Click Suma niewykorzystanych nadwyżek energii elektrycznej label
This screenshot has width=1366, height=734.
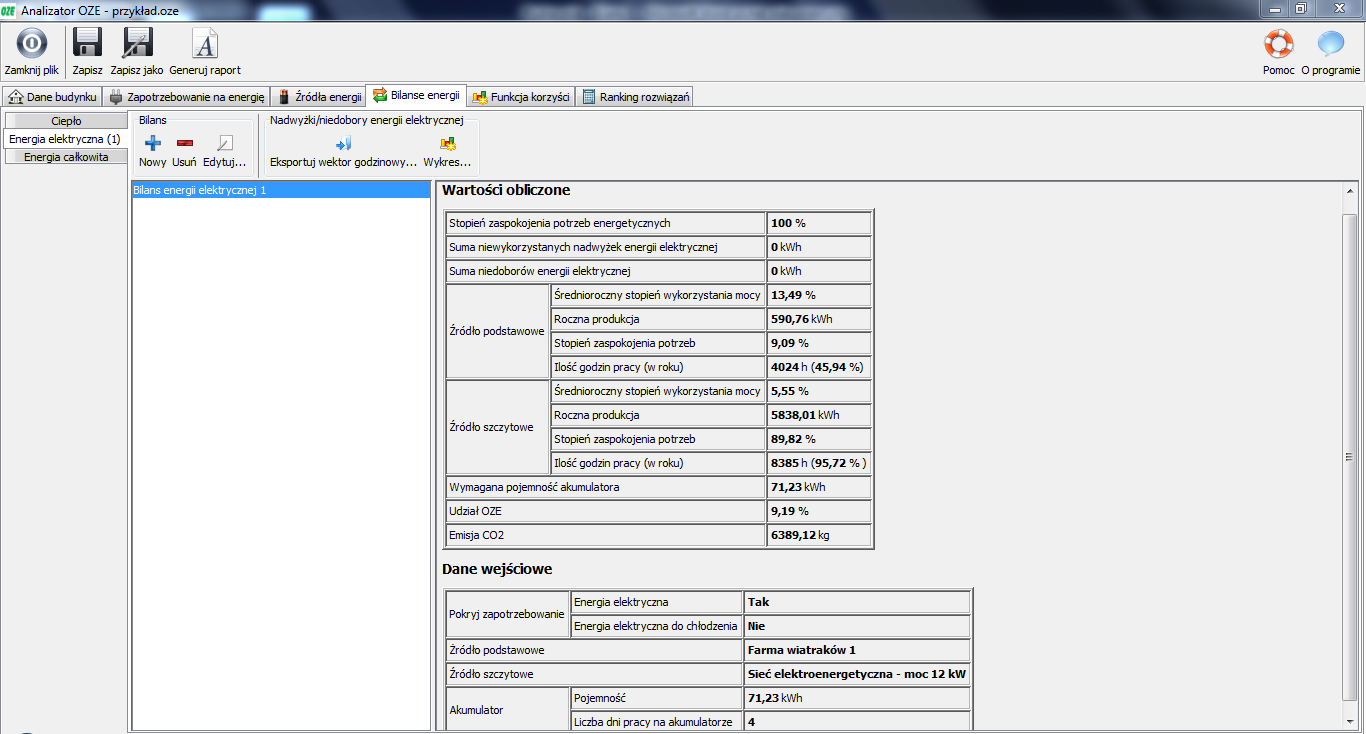[x=583, y=247]
